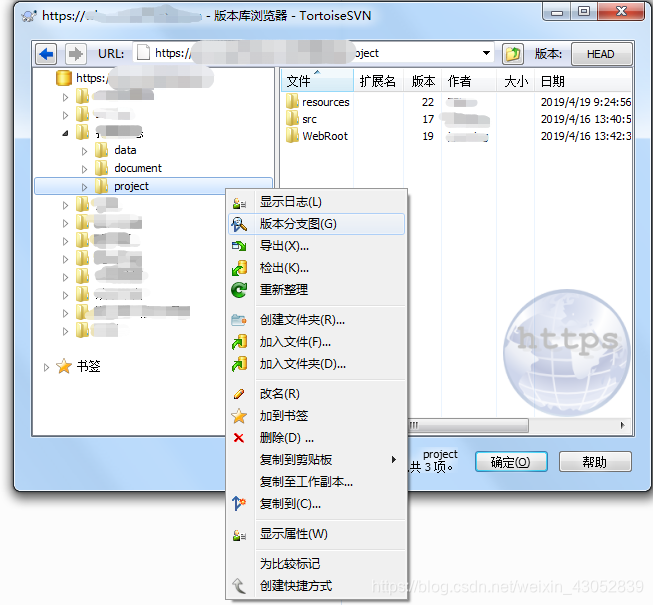Image resolution: width=653 pixels, height=605 pixels.
Task: Choose 复制到(C)... from the context menu
Action: tap(317, 504)
